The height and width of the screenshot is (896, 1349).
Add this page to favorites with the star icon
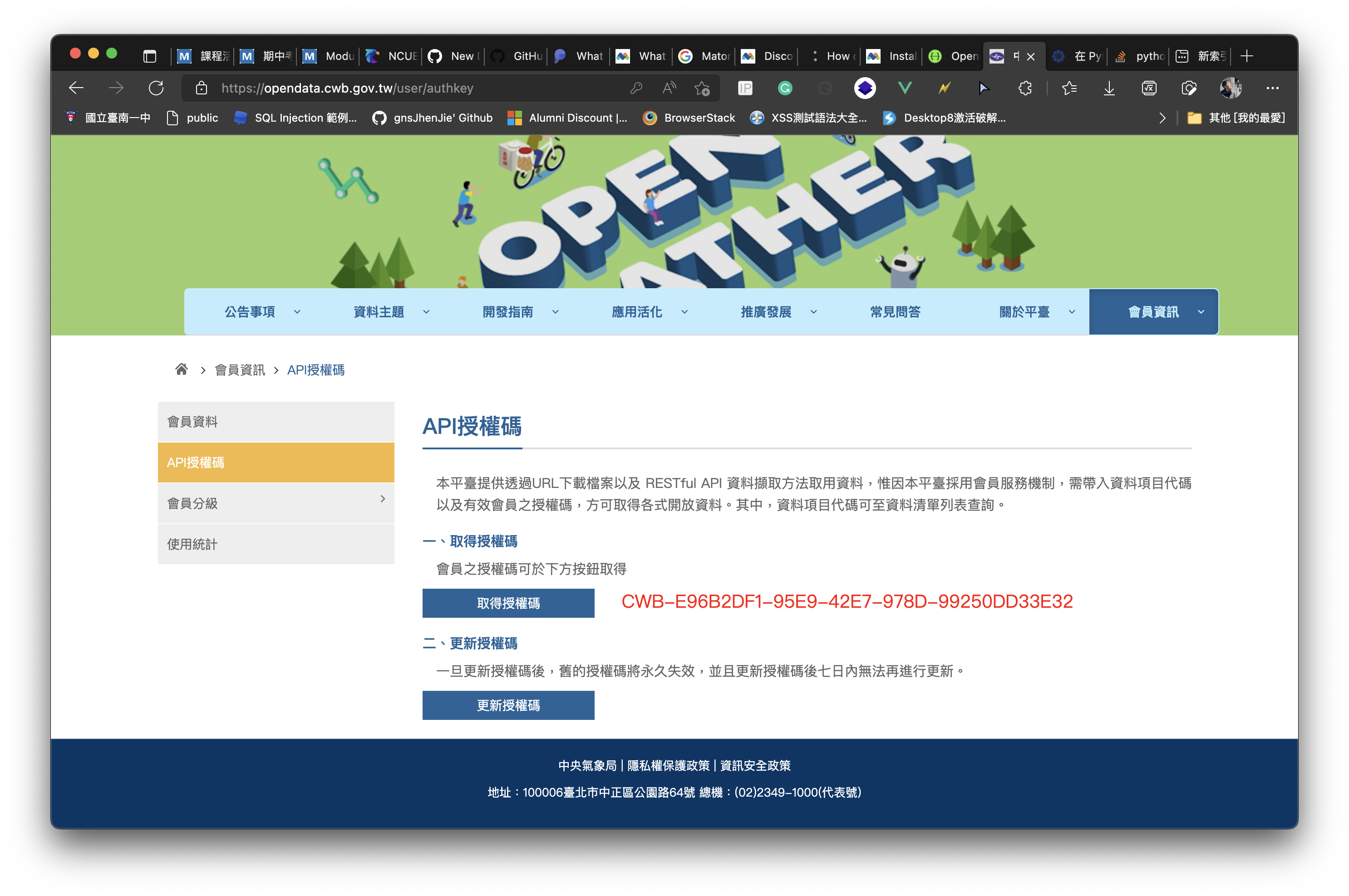coord(702,88)
